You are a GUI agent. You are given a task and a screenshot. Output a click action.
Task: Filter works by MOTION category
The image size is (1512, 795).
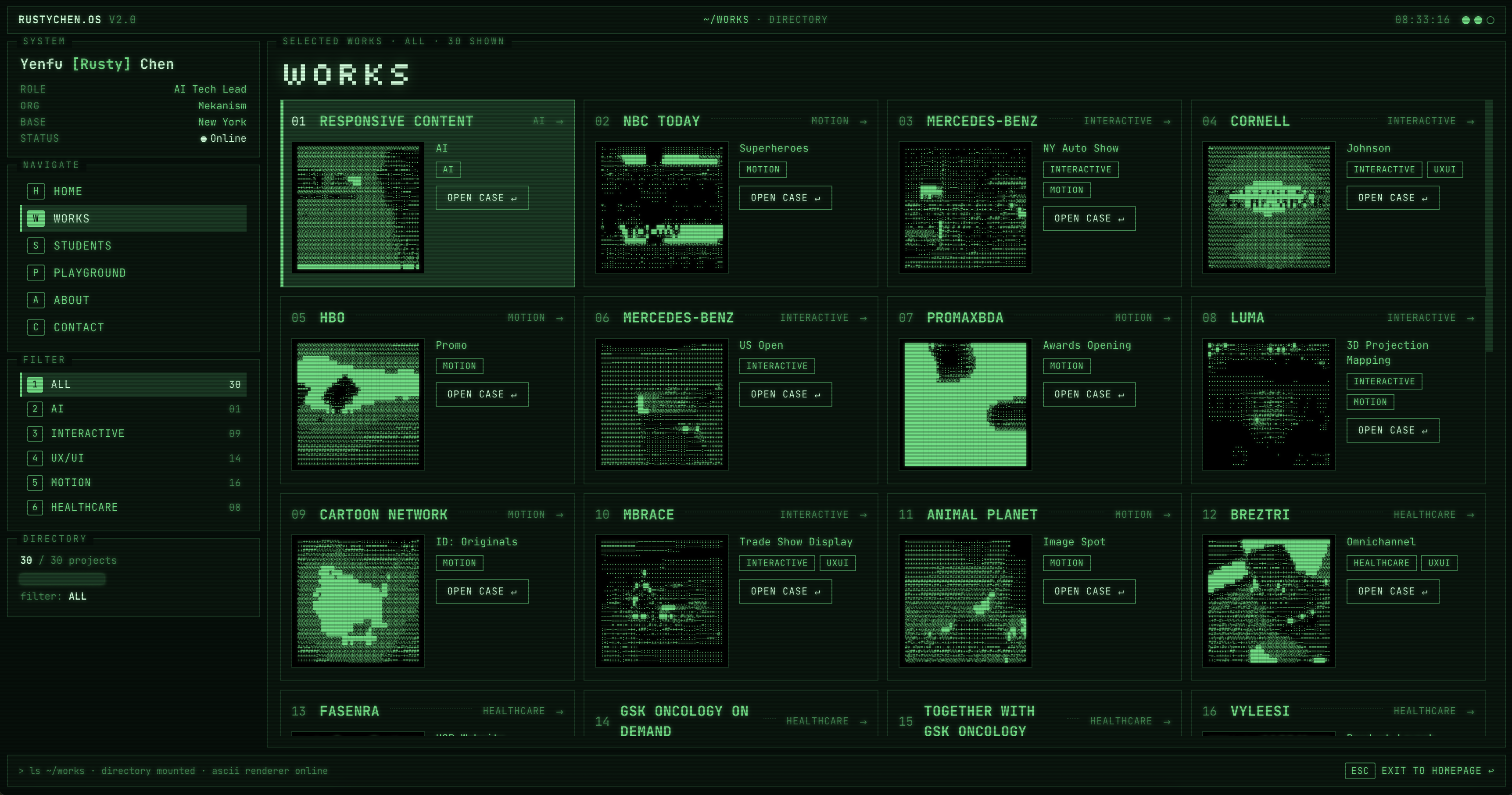tap(133, 483)
